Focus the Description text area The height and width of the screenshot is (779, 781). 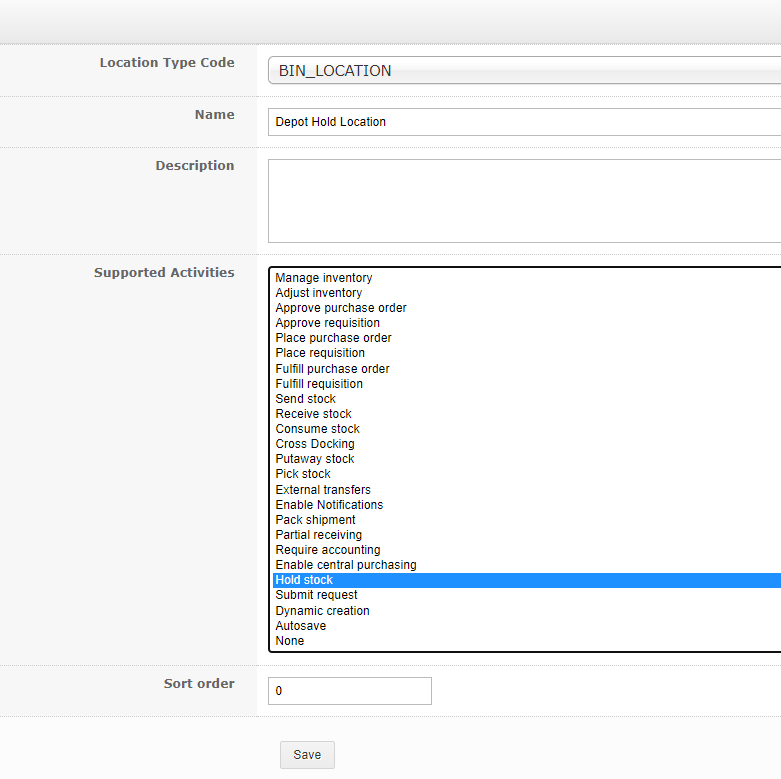(x=524, y=201)
